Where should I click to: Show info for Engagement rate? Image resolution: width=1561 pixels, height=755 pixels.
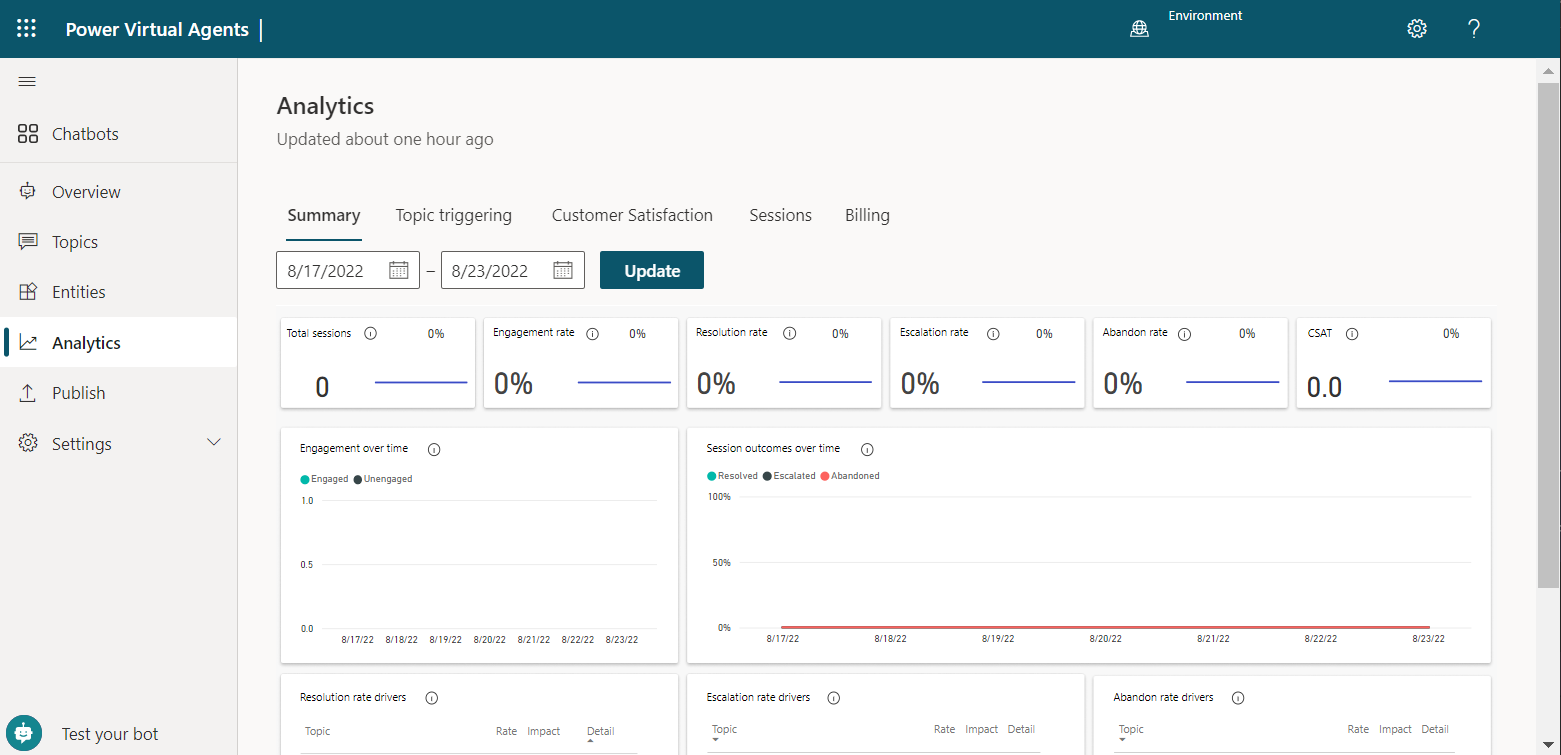[x=592, y=334]
